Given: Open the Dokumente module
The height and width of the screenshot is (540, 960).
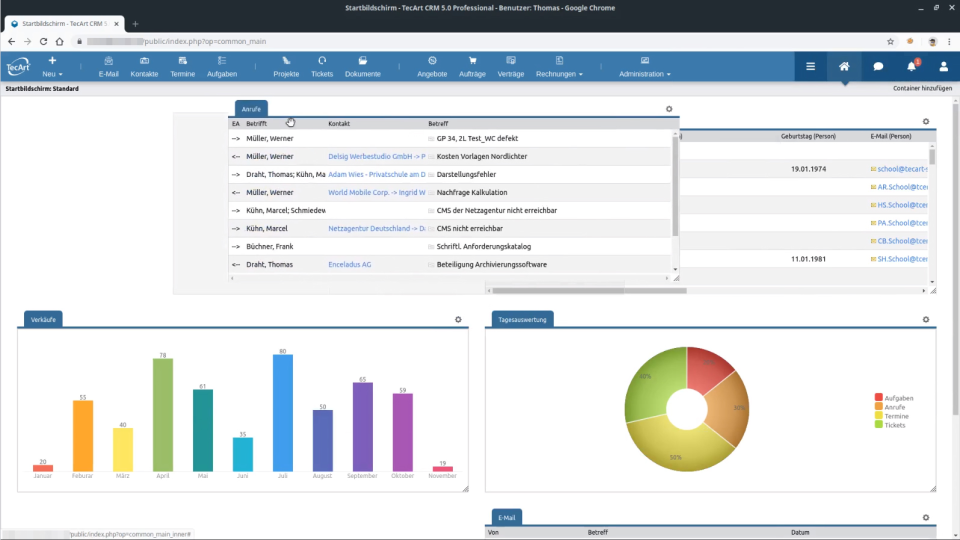Looking at the screenshot, I should [362, 67].
